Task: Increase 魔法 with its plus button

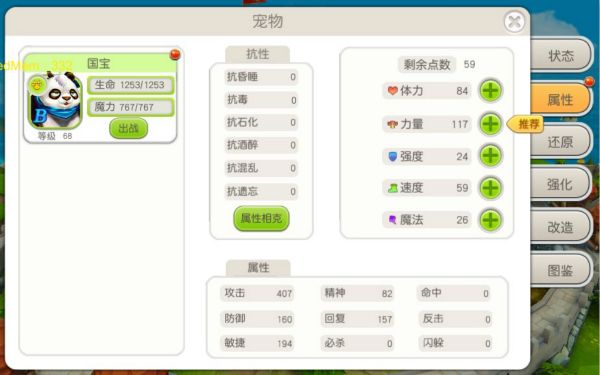Action: coord(491,220)
